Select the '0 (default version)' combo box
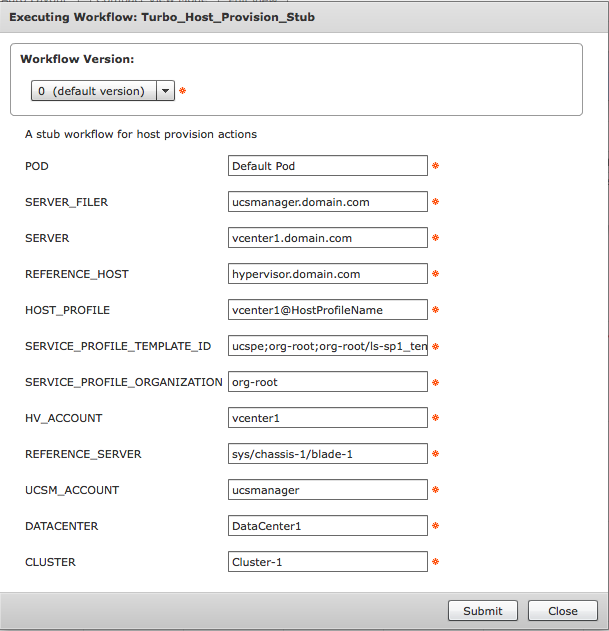 click(x=103, y=91)
